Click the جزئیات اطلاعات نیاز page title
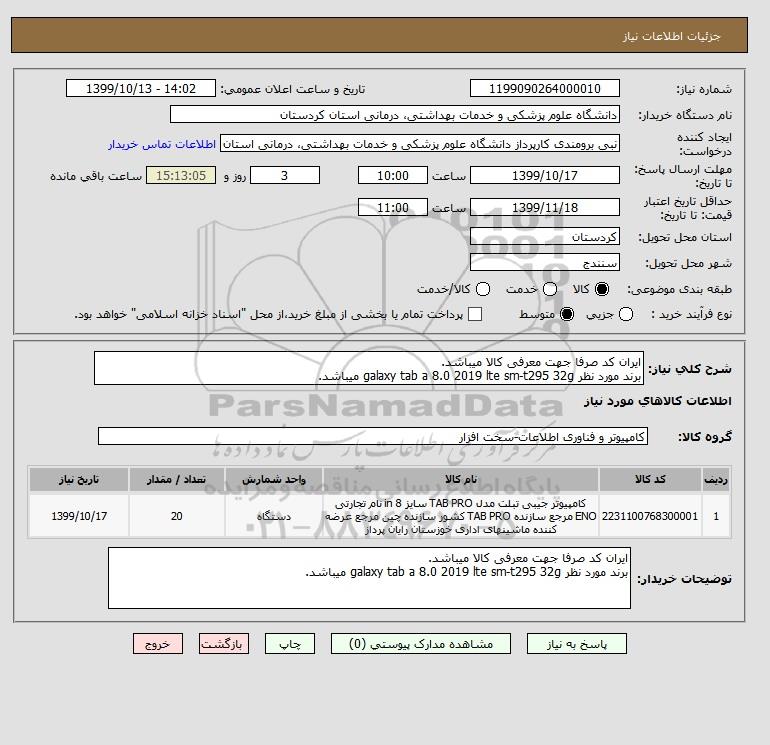This screenshot has width=770, height=745. (x=671, y=36)
